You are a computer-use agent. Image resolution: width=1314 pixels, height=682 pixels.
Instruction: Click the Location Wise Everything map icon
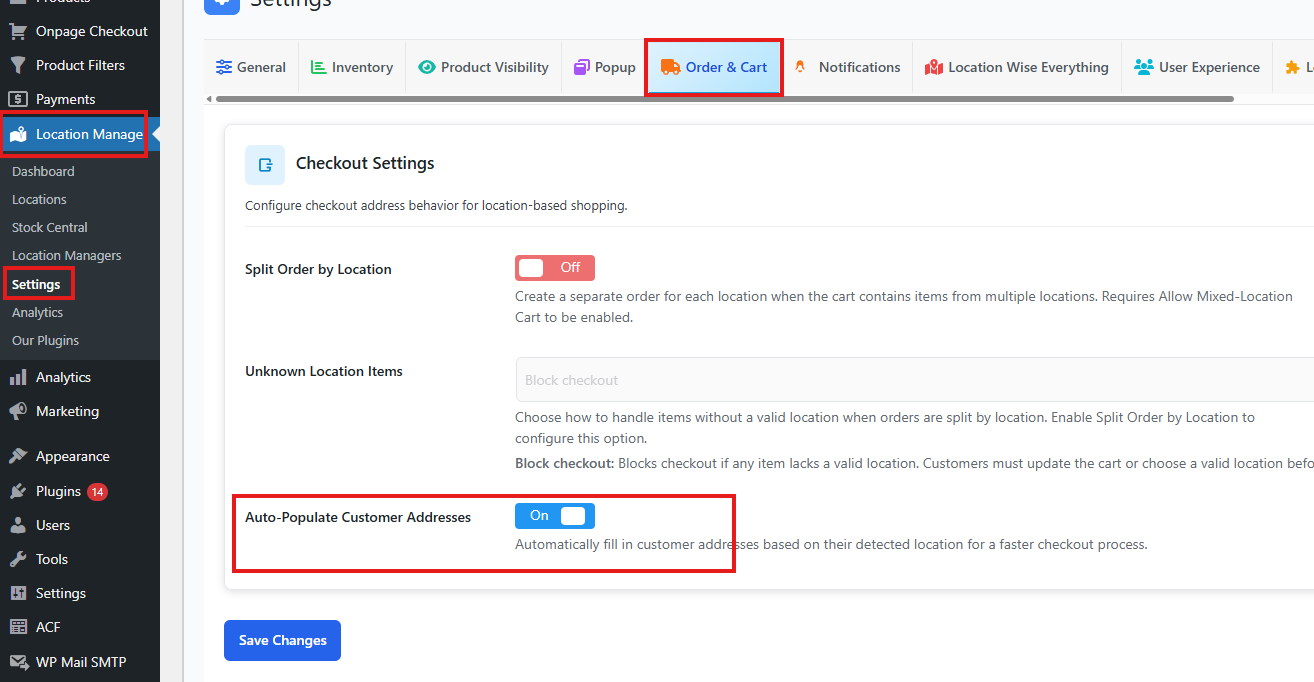point(934,67)
